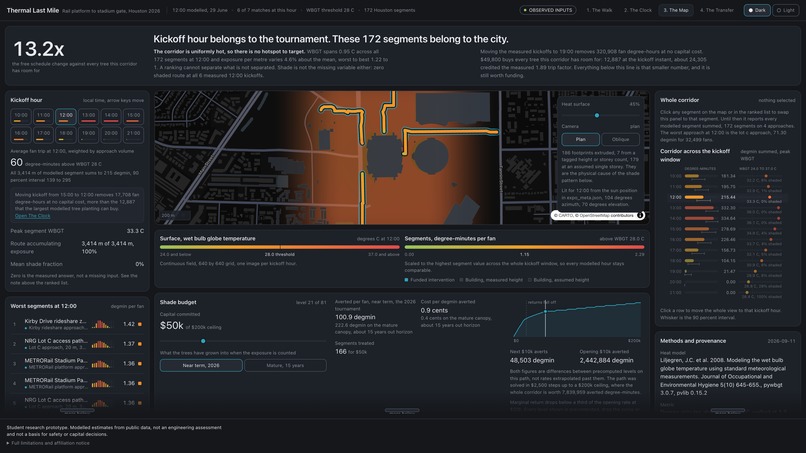Click the 21:00 corridor row in chart
806x453 pixels.
pyautogui.click(x=727, y=293)
